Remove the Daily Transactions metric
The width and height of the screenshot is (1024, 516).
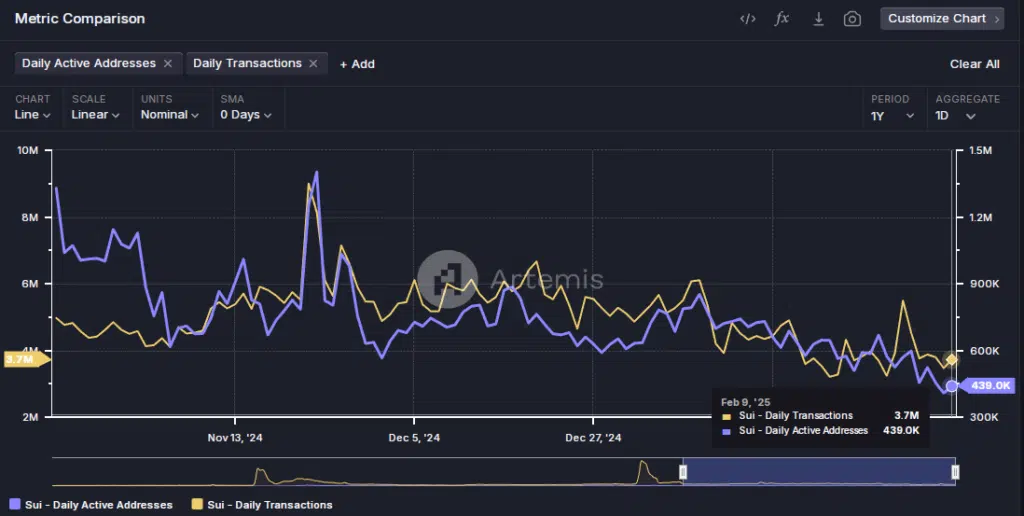313,63
